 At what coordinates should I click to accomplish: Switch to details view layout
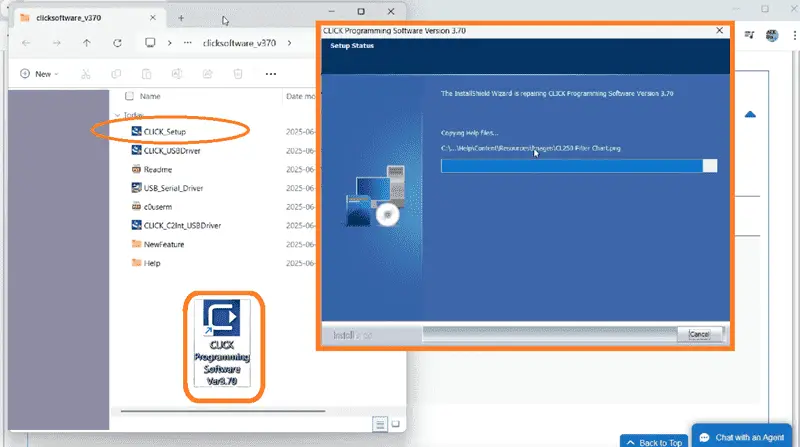(x=380, y=424)
